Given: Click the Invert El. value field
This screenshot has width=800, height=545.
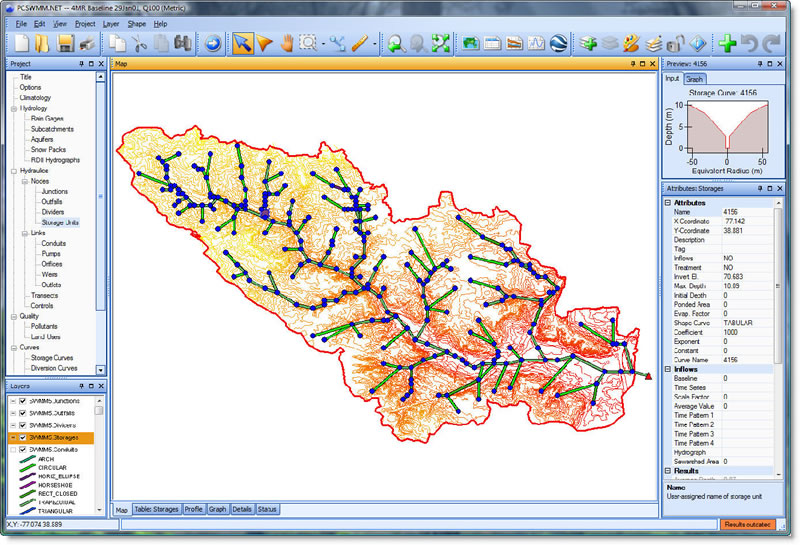Looking at the screenshot, I should [x=745, y=277].
